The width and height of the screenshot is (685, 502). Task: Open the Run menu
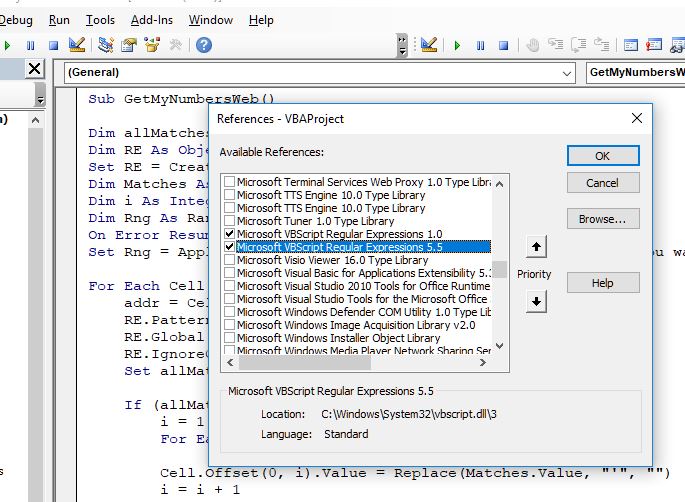point(59,20)
